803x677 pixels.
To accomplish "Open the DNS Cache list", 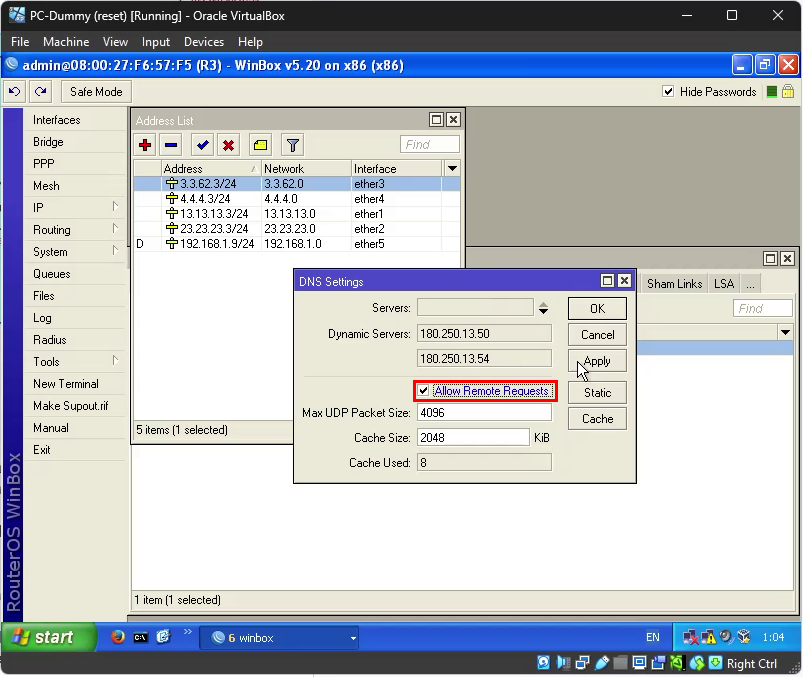I will tap(597, 419).
